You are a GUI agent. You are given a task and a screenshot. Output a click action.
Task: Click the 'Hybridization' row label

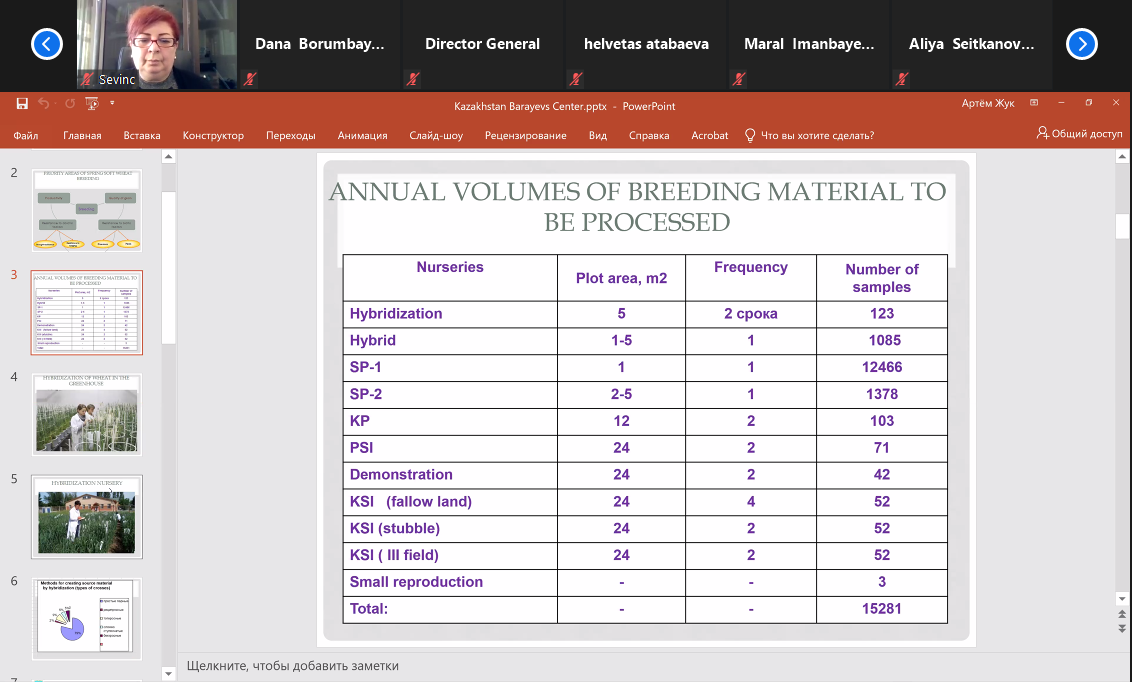tap(396, 314)
